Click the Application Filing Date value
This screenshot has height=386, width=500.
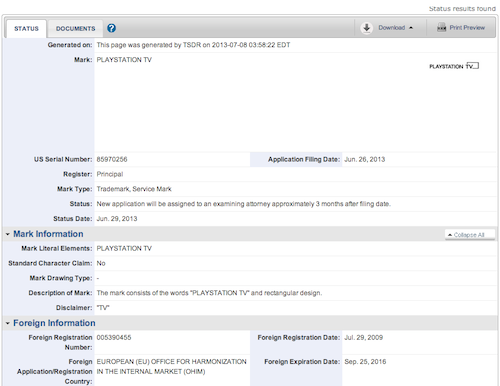tap(365, 159)
